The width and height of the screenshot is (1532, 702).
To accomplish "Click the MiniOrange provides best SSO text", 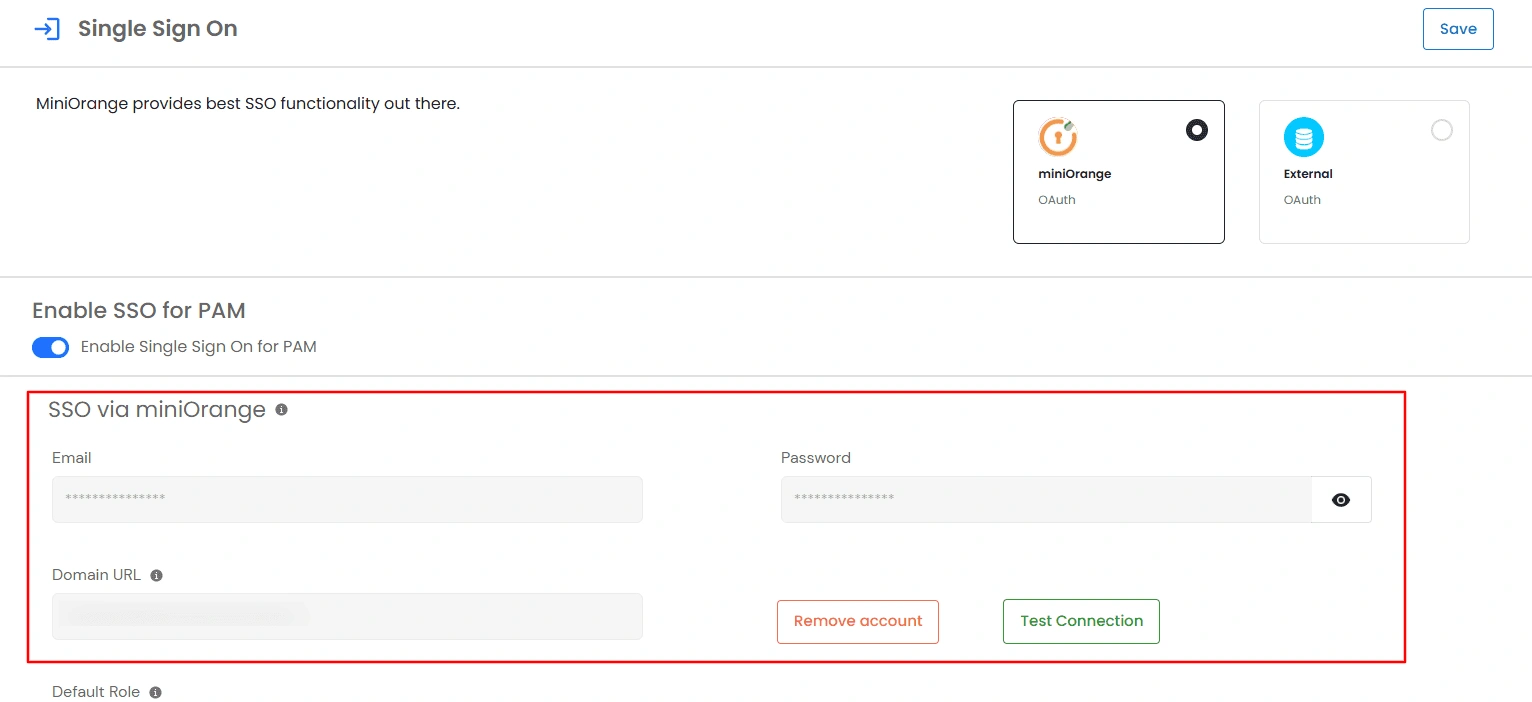I will 248,103.
